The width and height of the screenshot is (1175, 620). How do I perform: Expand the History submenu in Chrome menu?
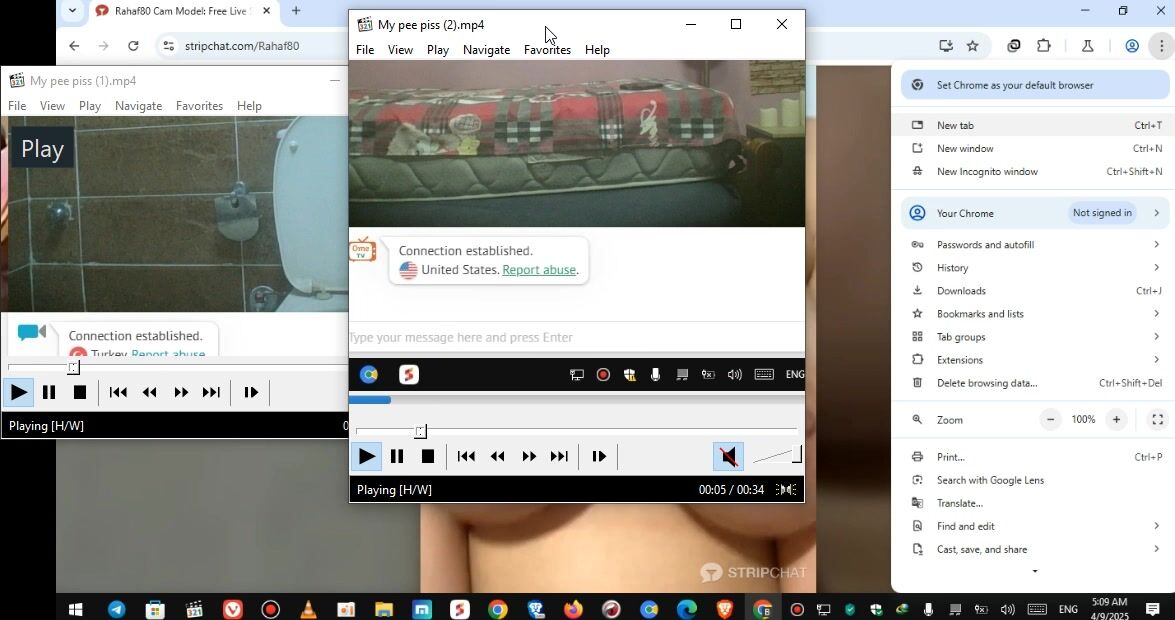[1156, 268]
